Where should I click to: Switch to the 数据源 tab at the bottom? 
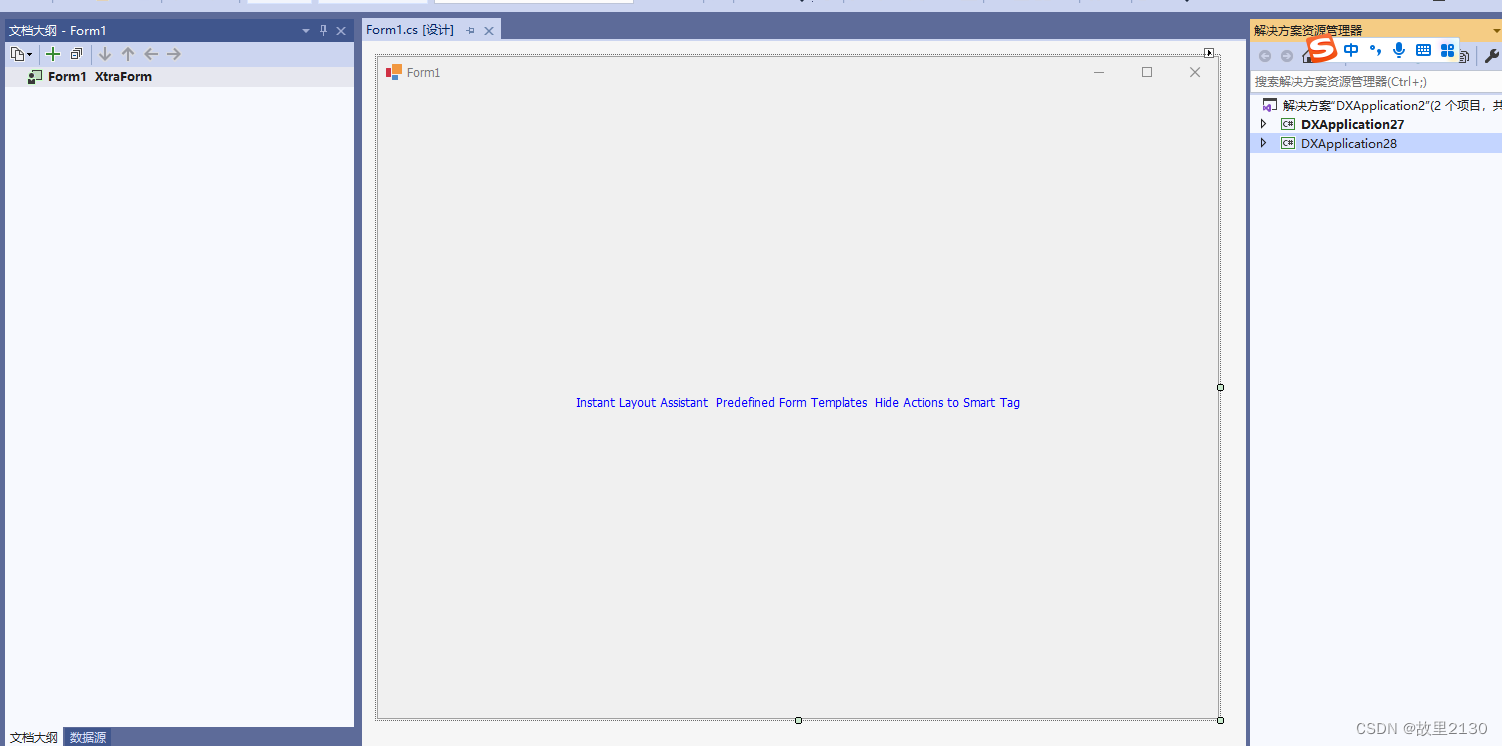click(87, 737)
